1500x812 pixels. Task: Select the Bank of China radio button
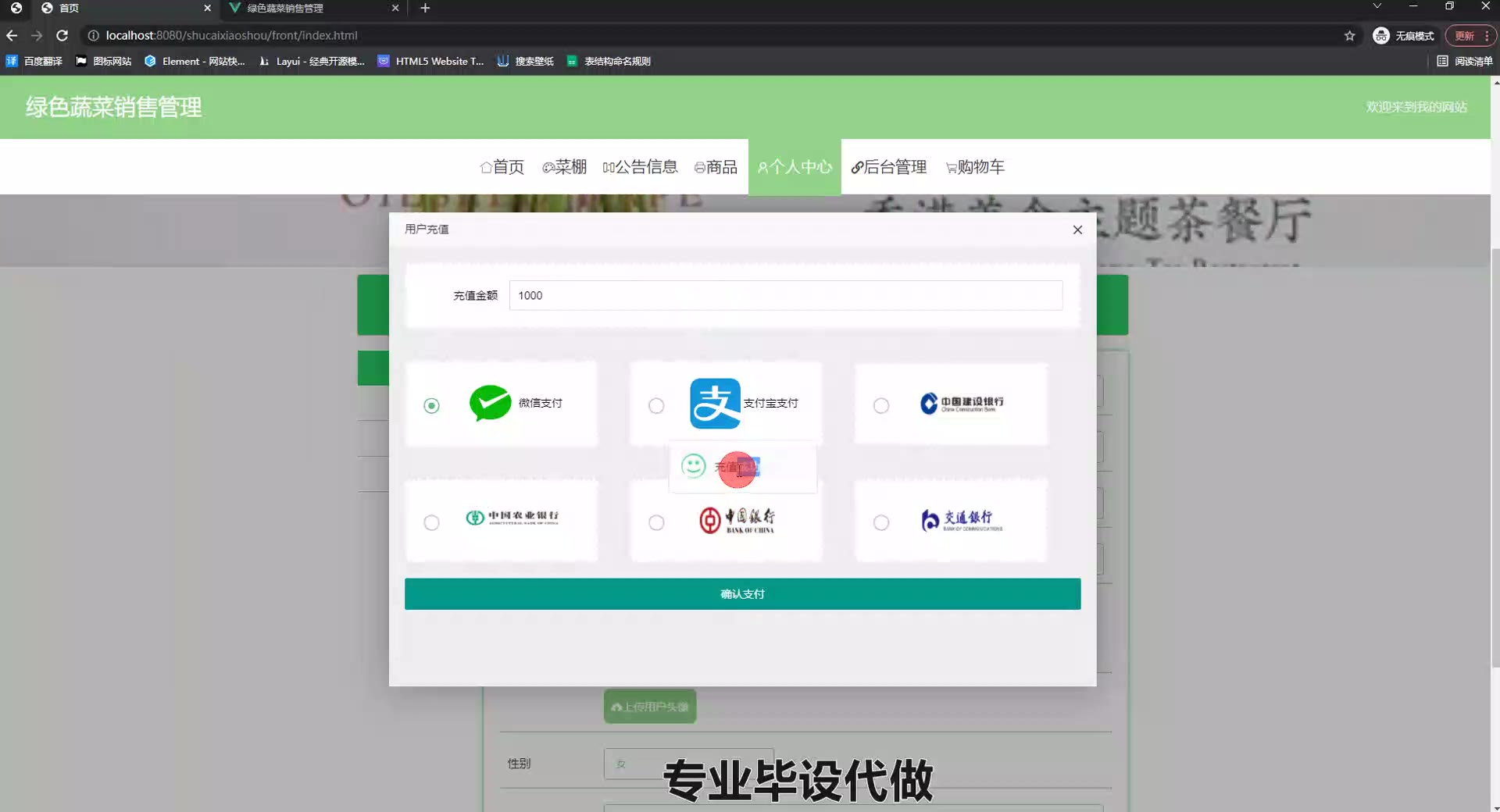point(656,522)
